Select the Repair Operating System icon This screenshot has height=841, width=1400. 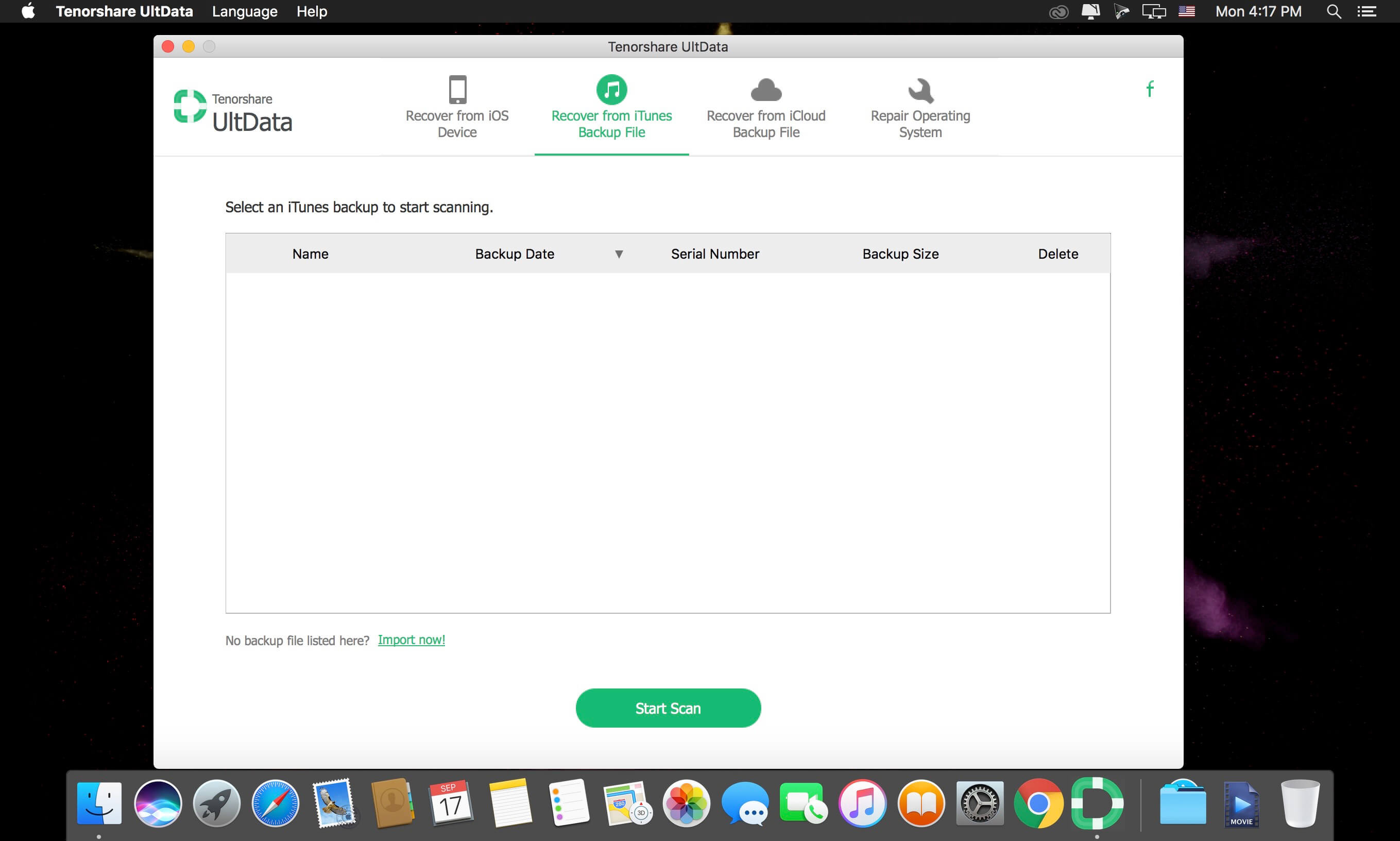tap(919, 90)
